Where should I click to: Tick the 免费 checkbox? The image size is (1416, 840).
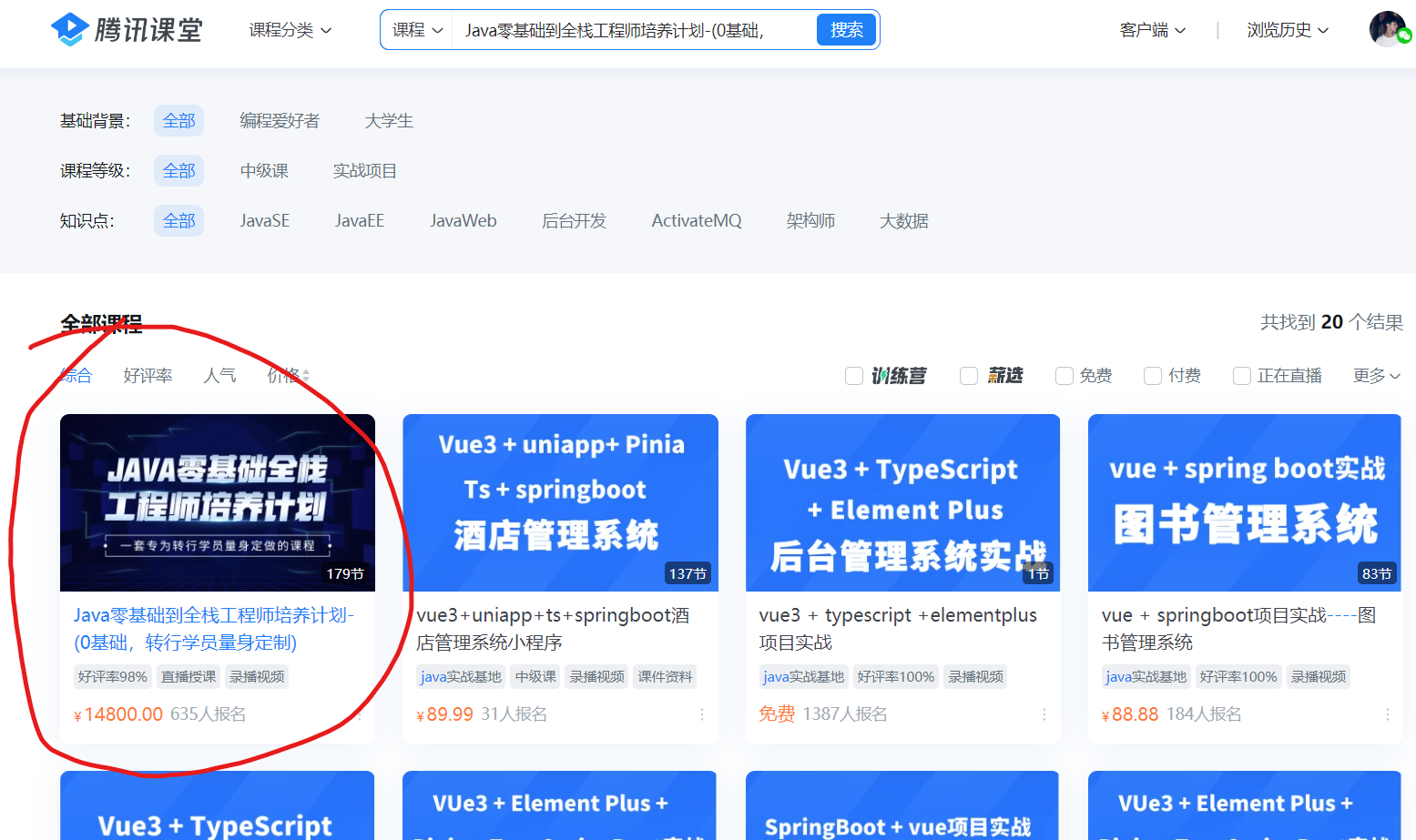pyautogui.click(x=1064, y=376)
